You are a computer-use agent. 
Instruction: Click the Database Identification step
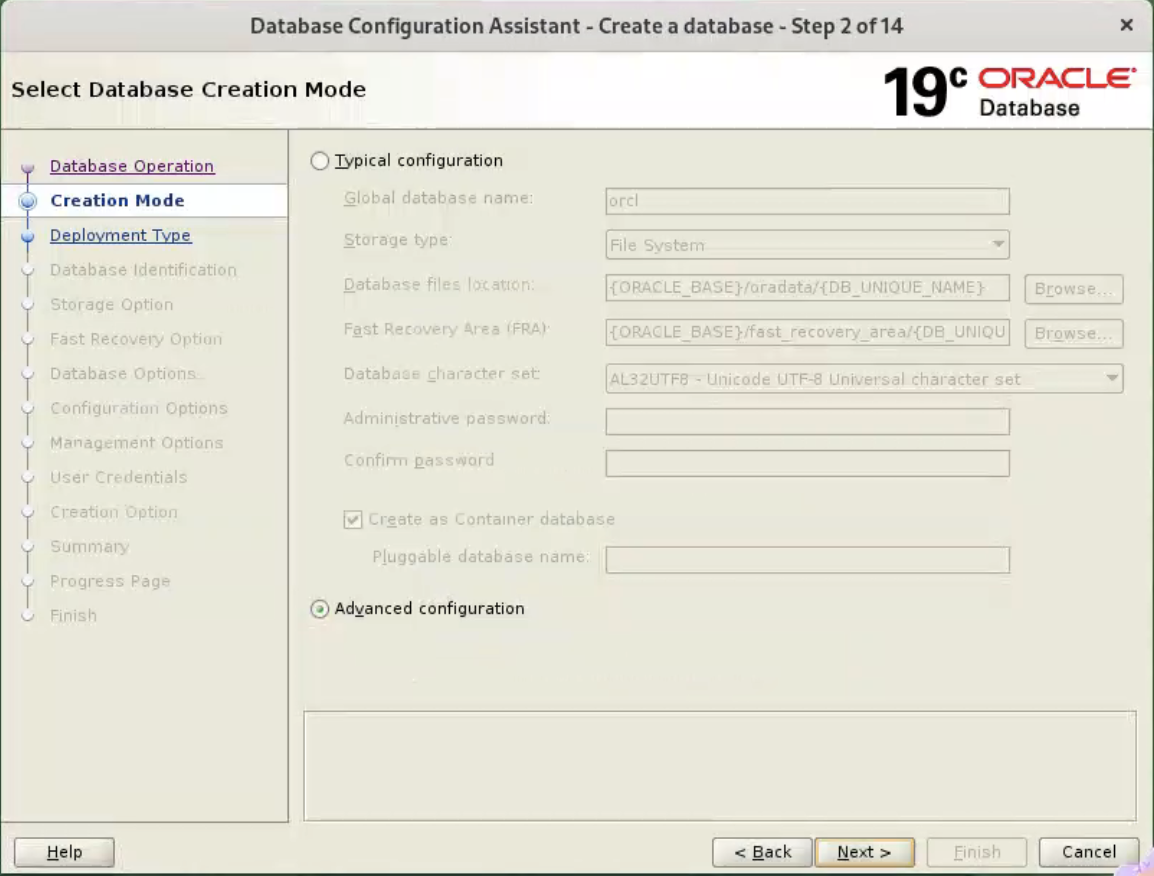143,269
